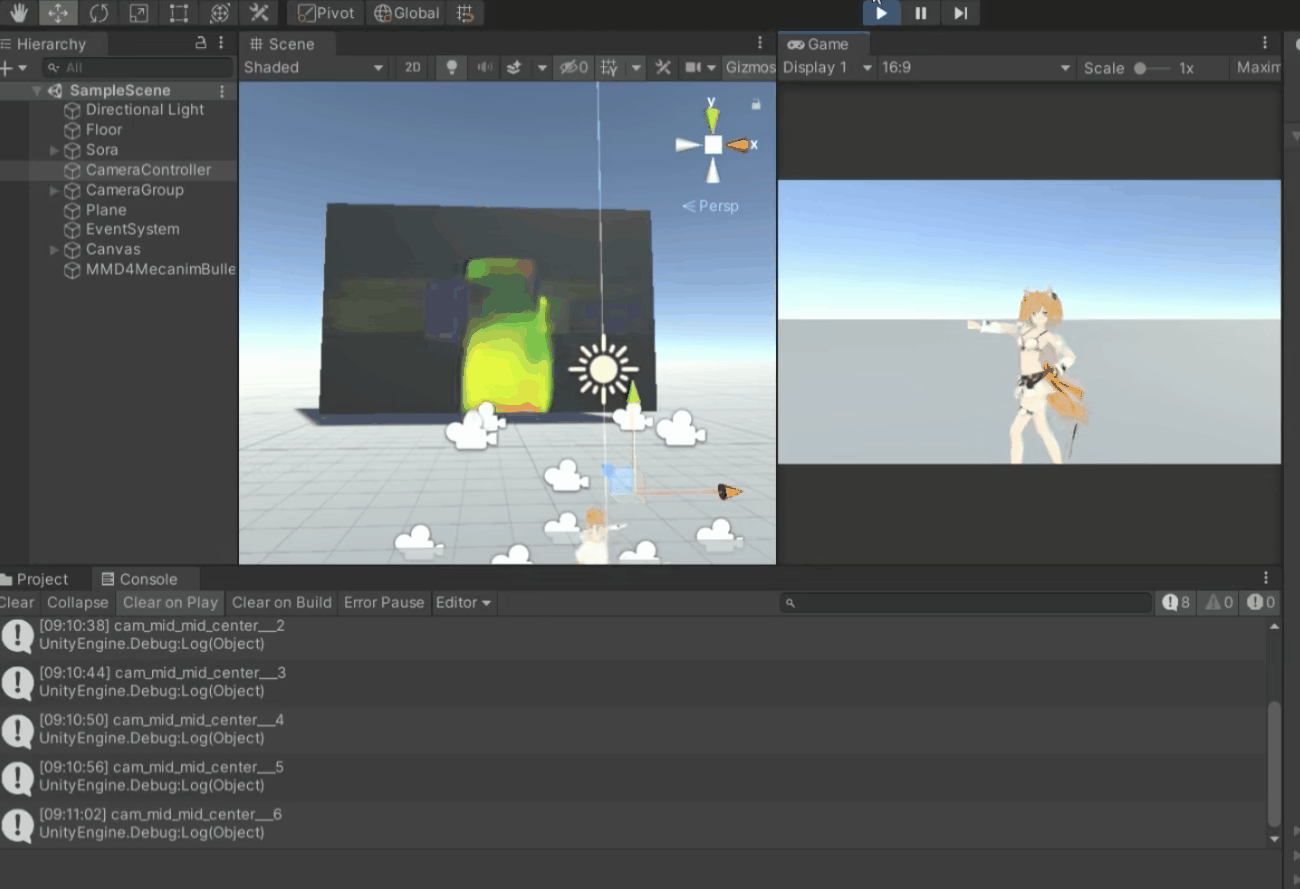1300x889 pixels.
Task: Toggle 2D view mode in Scene
Action: (x=412, y=68)
